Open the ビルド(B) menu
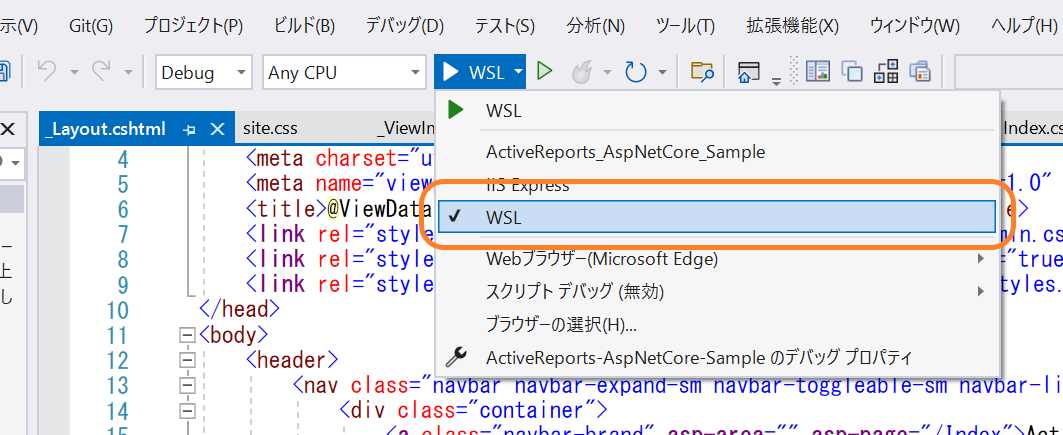1063x435 pixels. point(304,26)
